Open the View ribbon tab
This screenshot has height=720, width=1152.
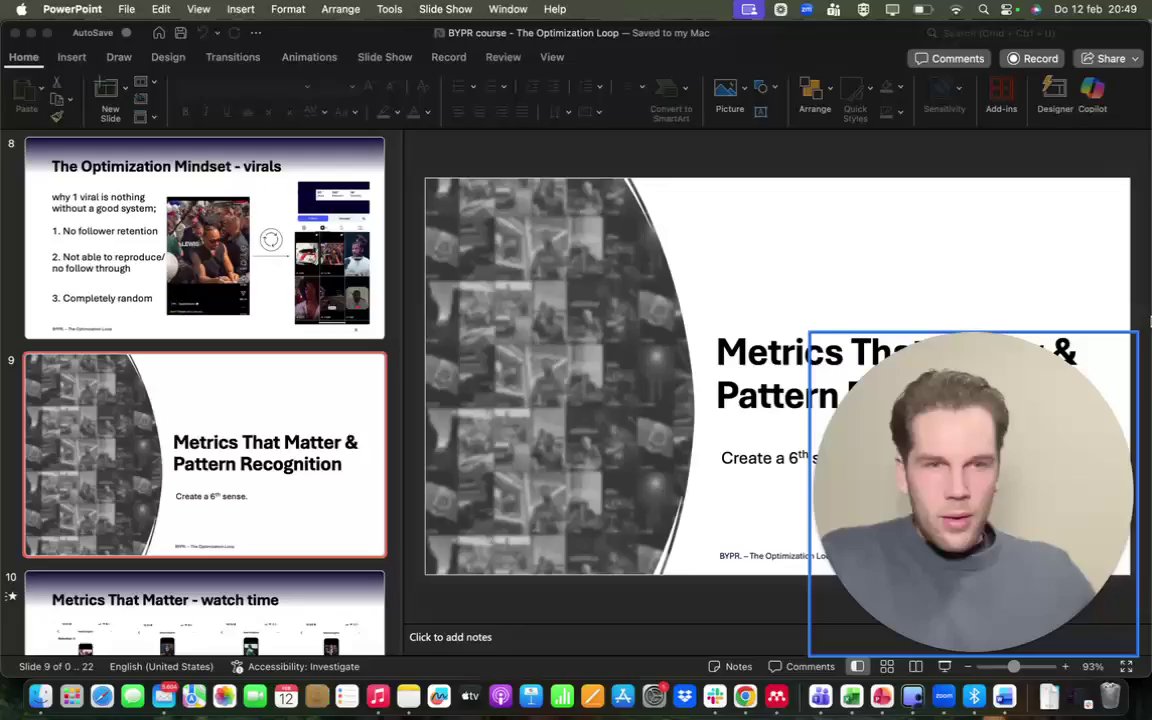[552, 57]
